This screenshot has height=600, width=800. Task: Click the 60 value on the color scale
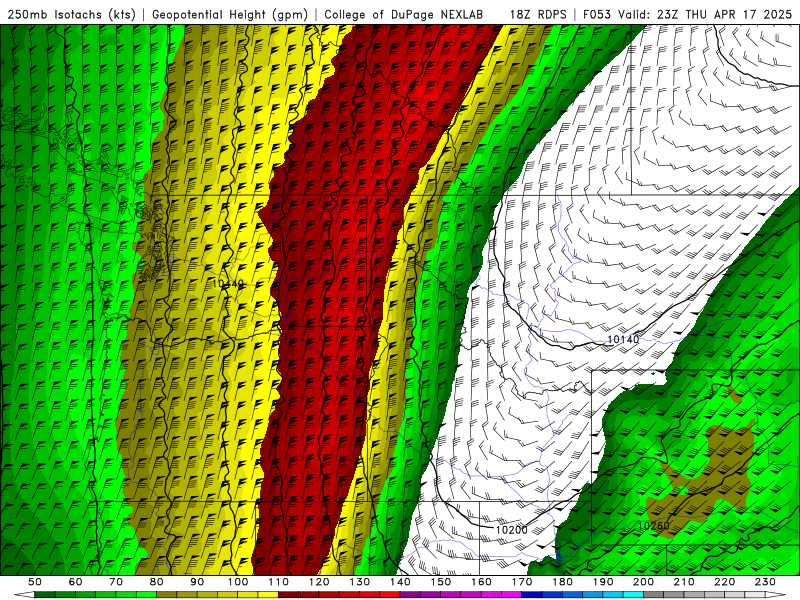point(75,582)
